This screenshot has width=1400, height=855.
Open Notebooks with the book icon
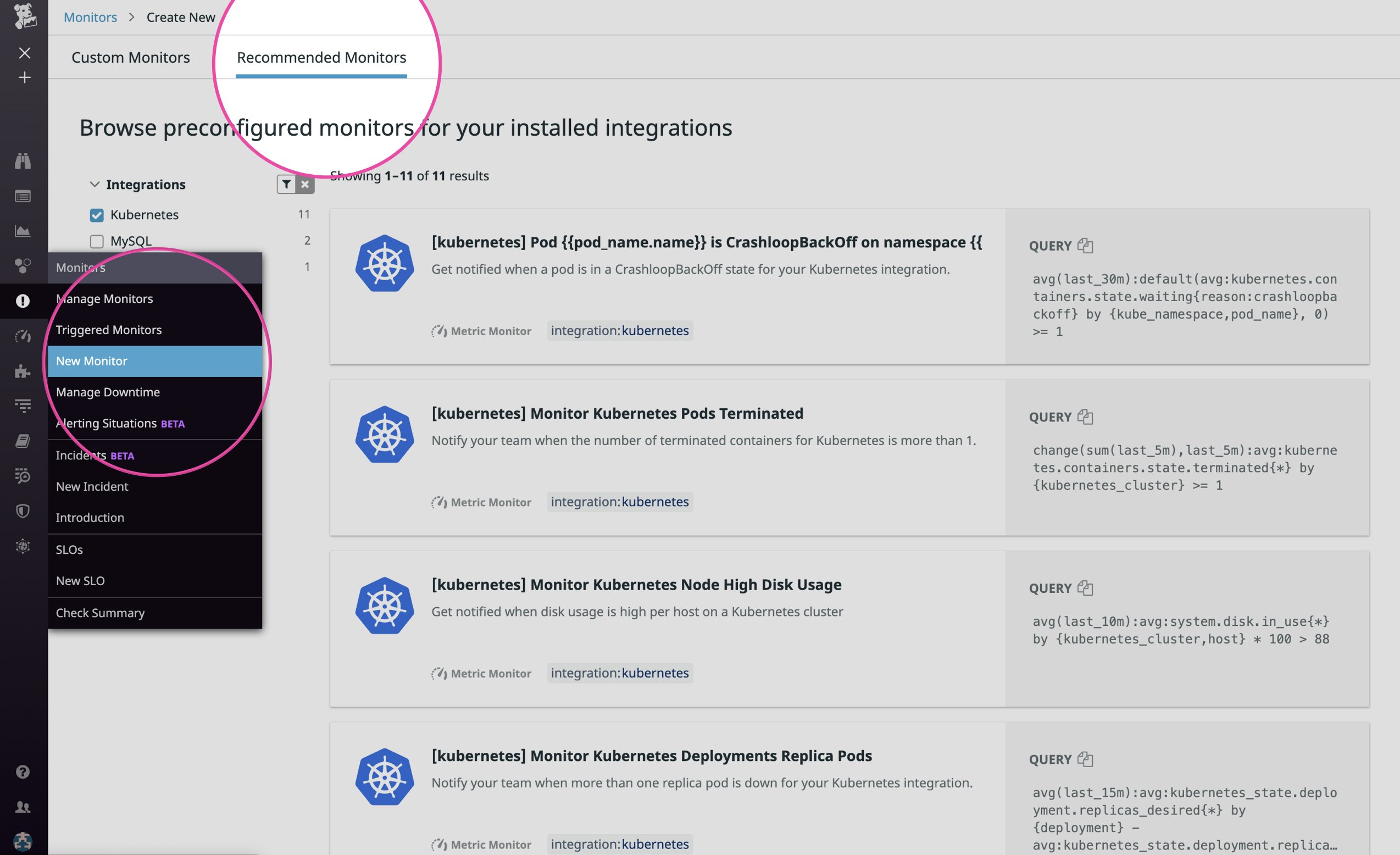23,441
